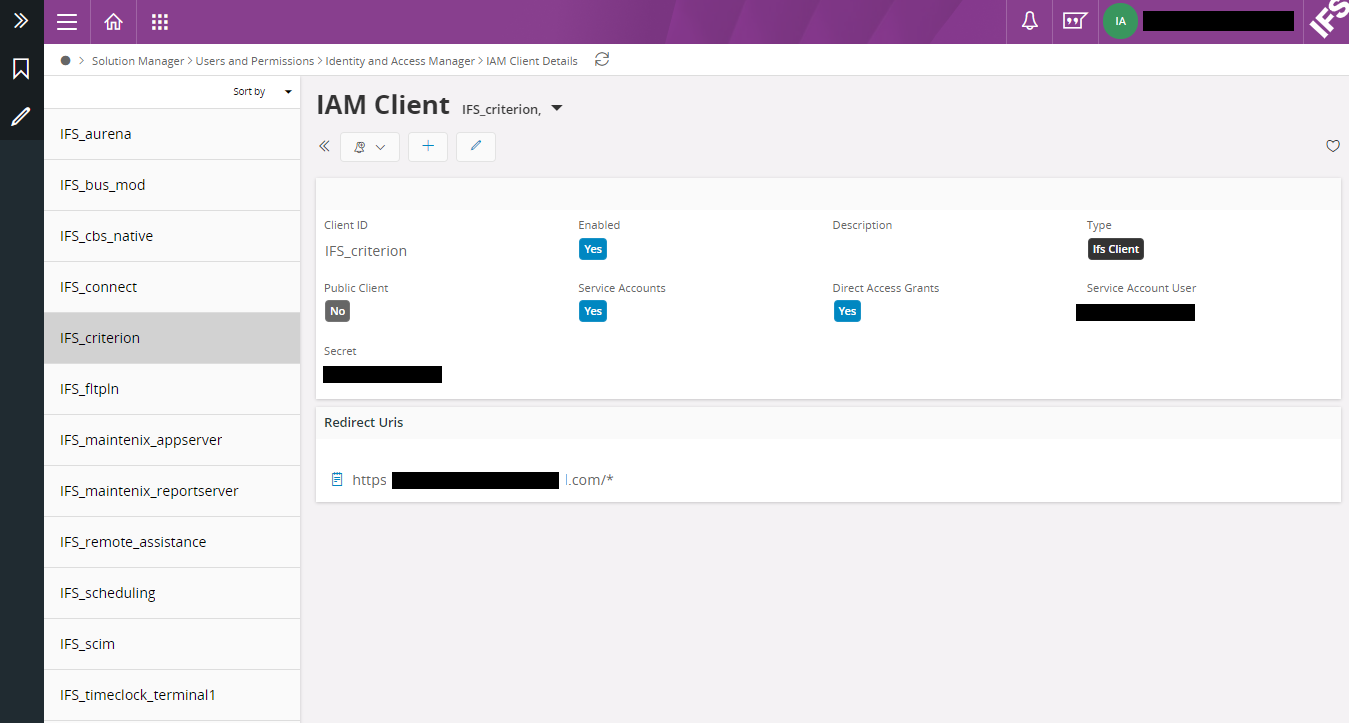Screen dimensions: 1349x723
Task: Select IFS_remote_assistance in the list
Action: (x=172, y=542)
